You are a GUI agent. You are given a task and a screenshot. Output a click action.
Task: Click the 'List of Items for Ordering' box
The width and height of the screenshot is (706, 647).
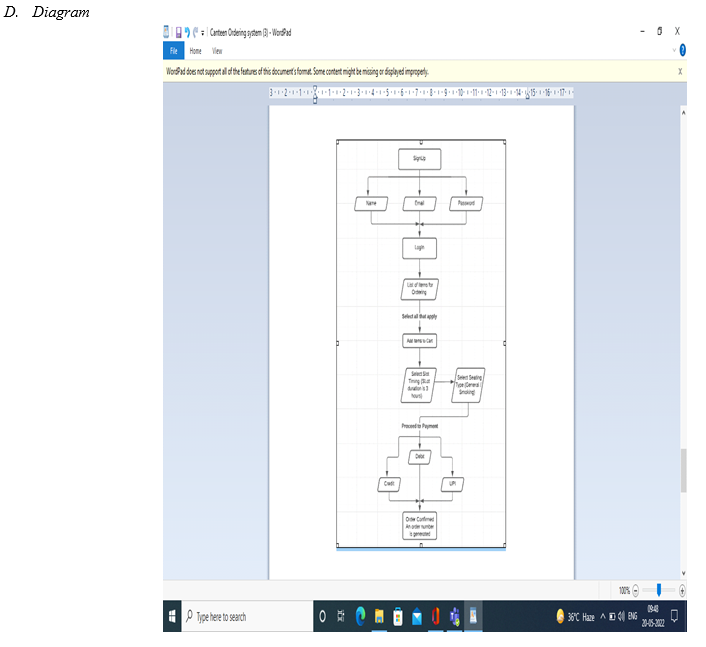point(420,289)
